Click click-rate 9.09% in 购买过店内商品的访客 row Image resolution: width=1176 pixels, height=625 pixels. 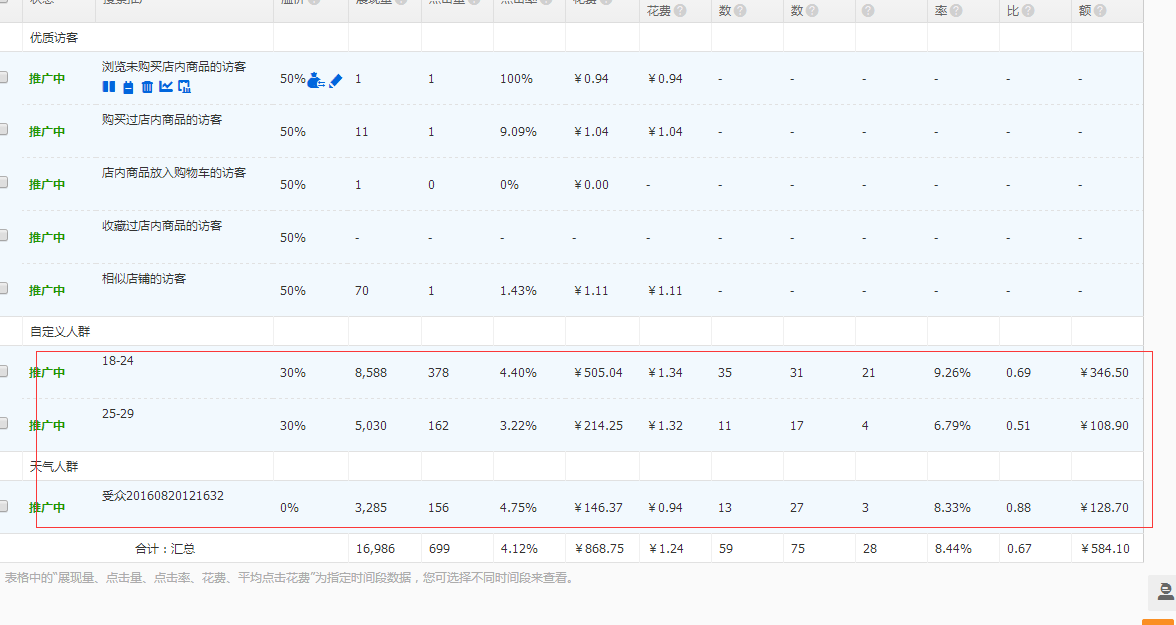pos(518,132)
